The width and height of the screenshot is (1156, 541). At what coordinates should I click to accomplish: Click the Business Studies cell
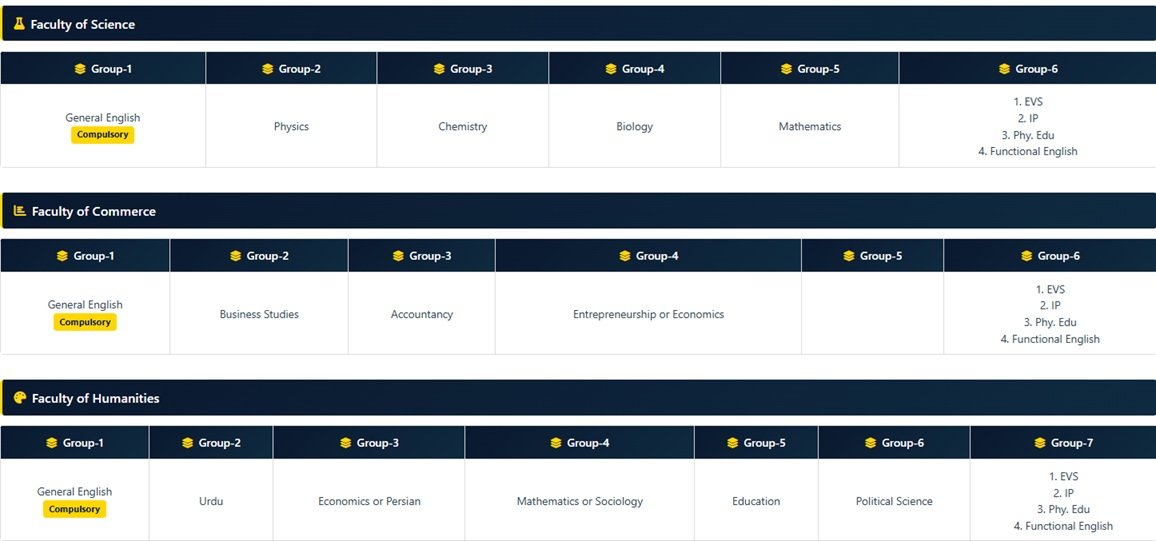pyautogui.click(x=259, y=313)
